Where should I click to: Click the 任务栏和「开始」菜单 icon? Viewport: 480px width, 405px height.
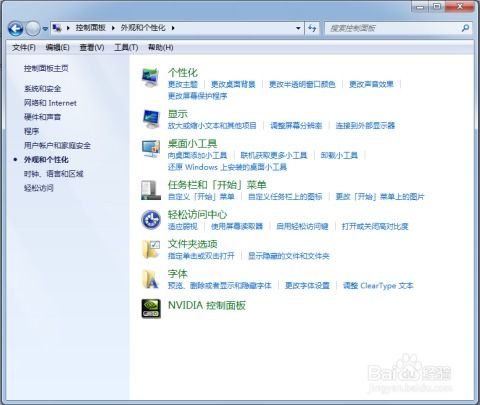click(151, 190)
